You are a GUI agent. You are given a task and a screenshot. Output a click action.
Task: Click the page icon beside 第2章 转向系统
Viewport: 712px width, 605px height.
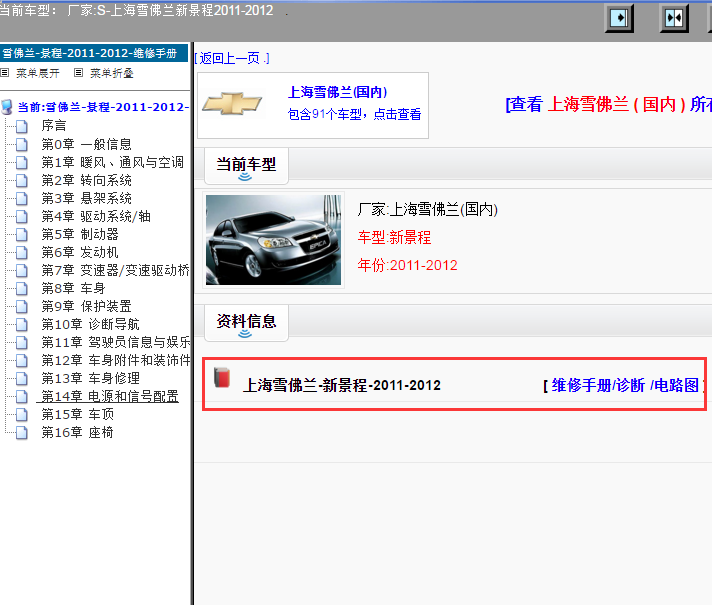(x=21, y=180)
